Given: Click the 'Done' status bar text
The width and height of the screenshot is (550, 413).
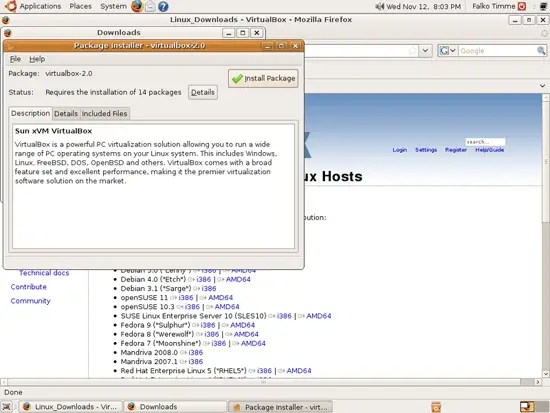Looking at the screenshot, I should pyautogui.click(x=13, y=392).
